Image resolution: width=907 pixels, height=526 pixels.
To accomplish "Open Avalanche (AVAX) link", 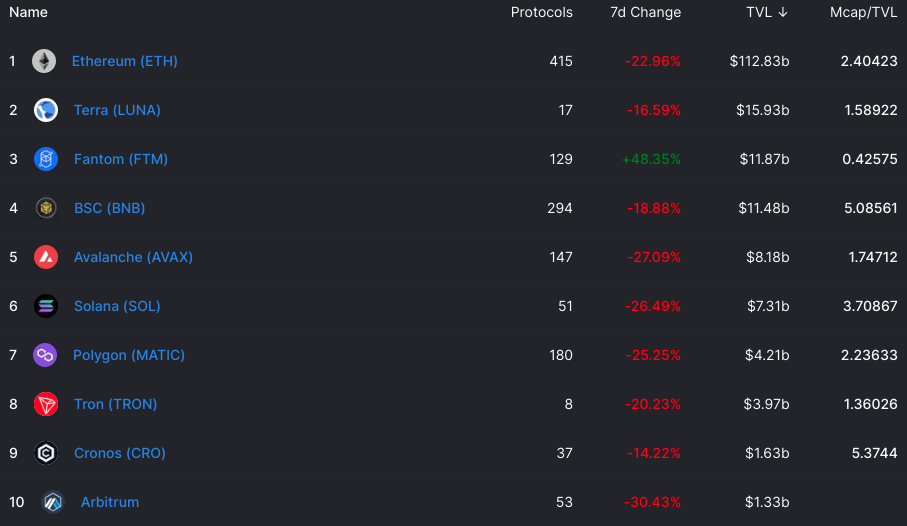I will tap(133, 257).
